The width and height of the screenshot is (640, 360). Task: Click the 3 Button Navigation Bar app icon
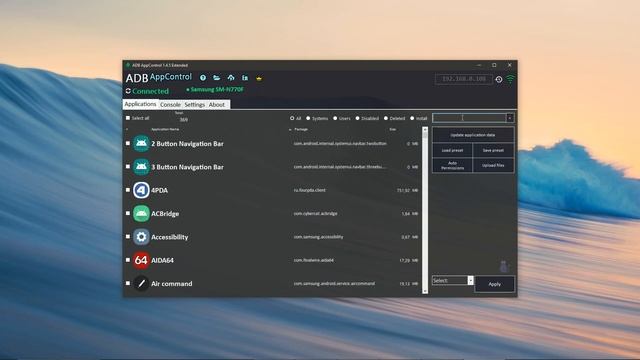141,167
